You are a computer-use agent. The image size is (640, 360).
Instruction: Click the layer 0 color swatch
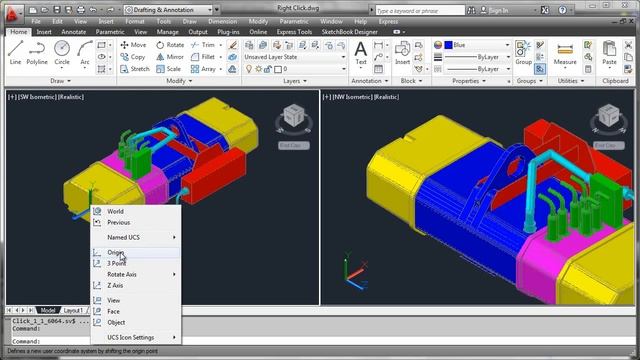coord(278,69)
